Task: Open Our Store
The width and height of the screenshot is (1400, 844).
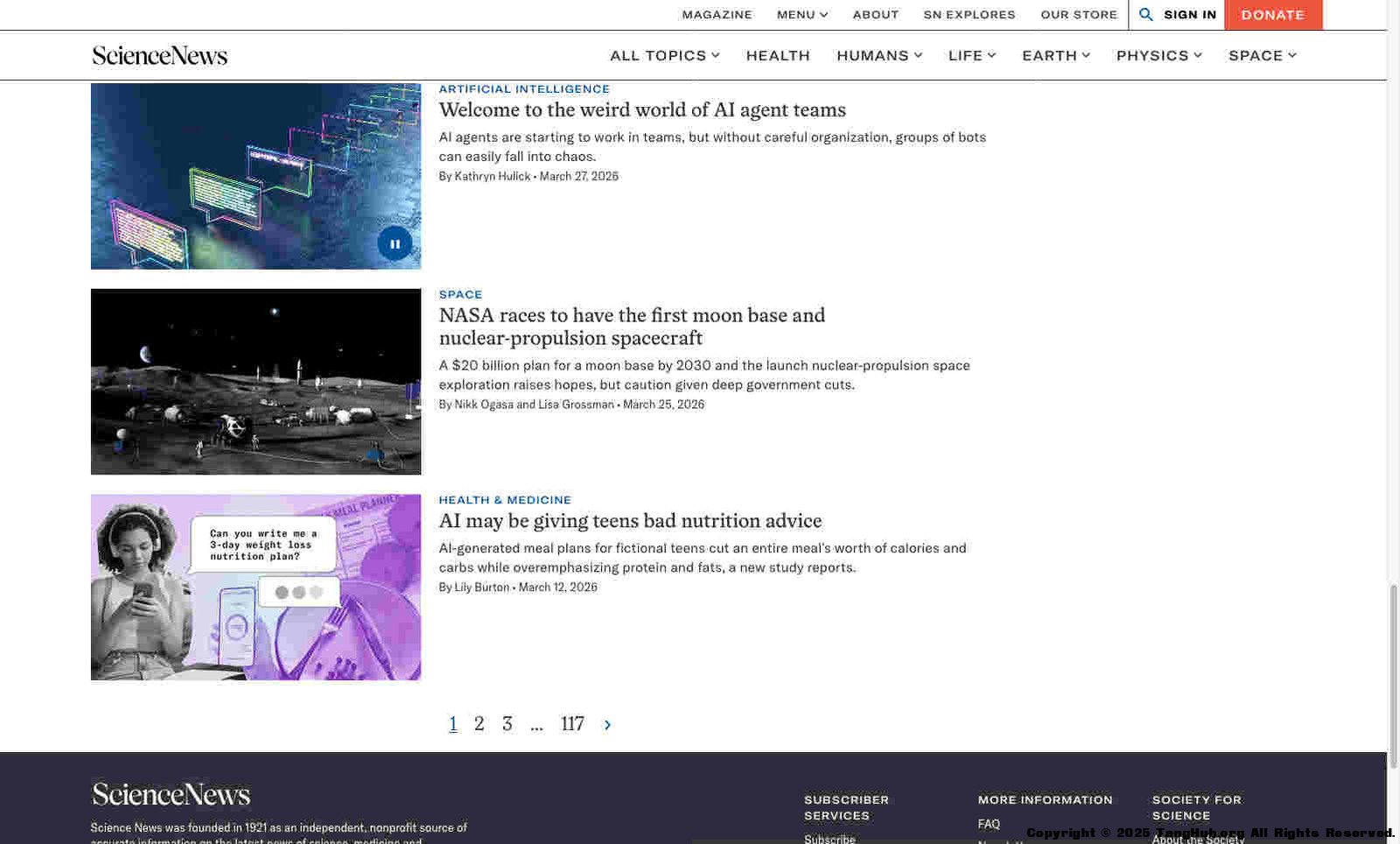Action: click(x=1079, y=14)
